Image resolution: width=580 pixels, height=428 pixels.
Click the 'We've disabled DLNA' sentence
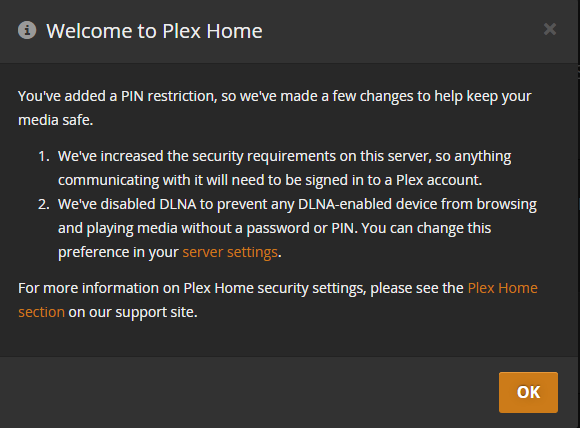297,228
